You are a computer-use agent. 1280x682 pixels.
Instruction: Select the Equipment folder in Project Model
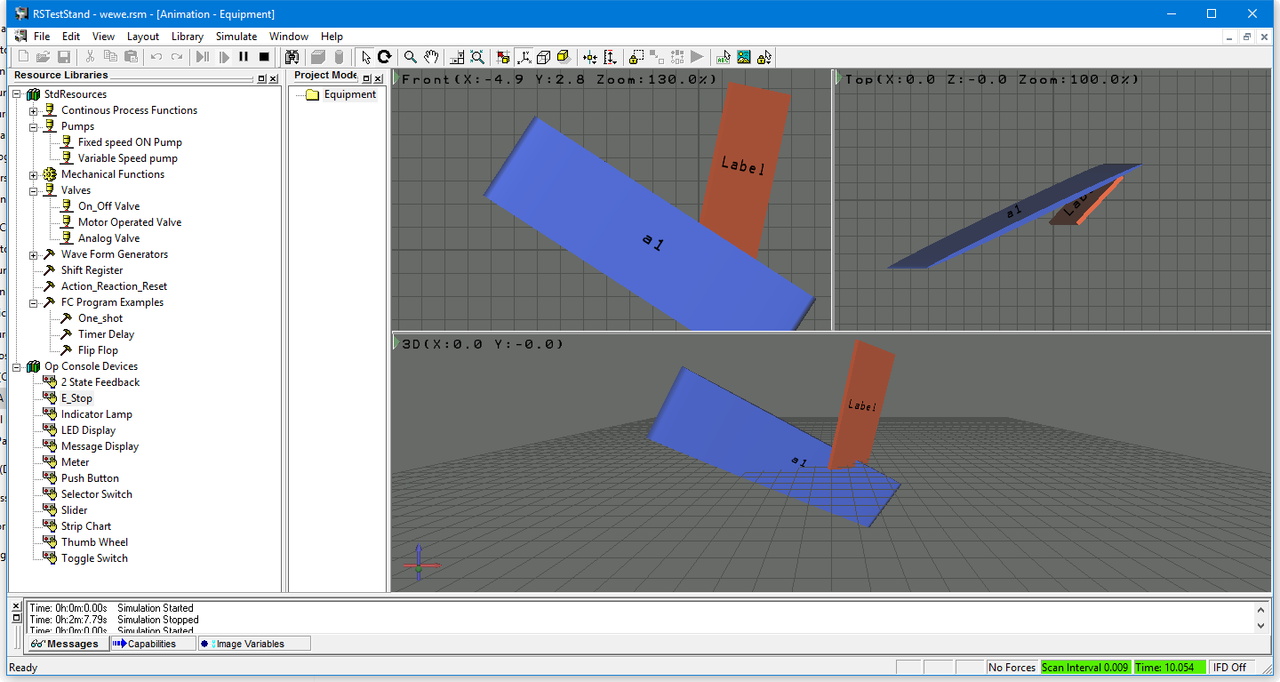coord(349,94)
